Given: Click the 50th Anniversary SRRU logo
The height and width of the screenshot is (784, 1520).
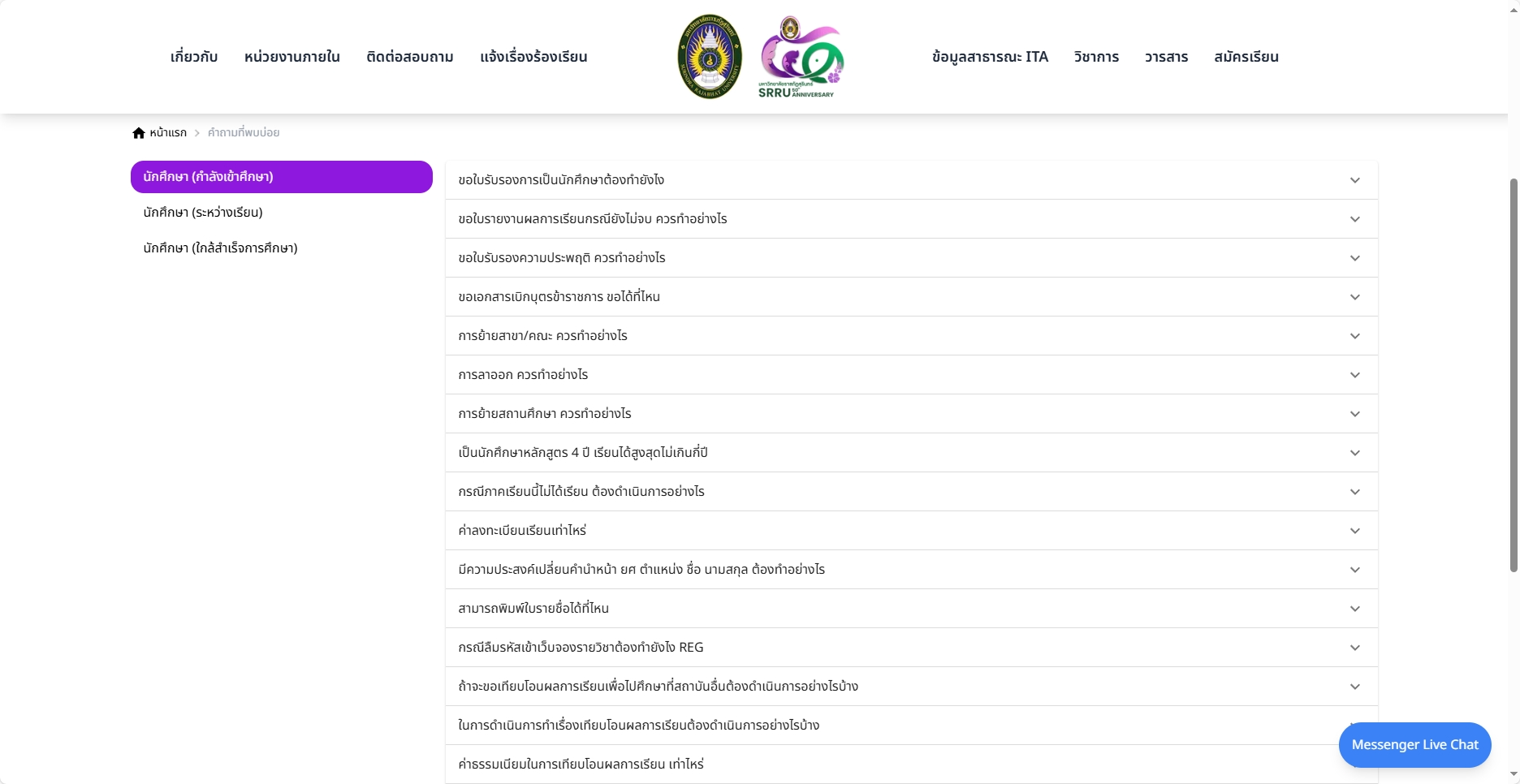Looking at the screenshot, I should (801, 58).
